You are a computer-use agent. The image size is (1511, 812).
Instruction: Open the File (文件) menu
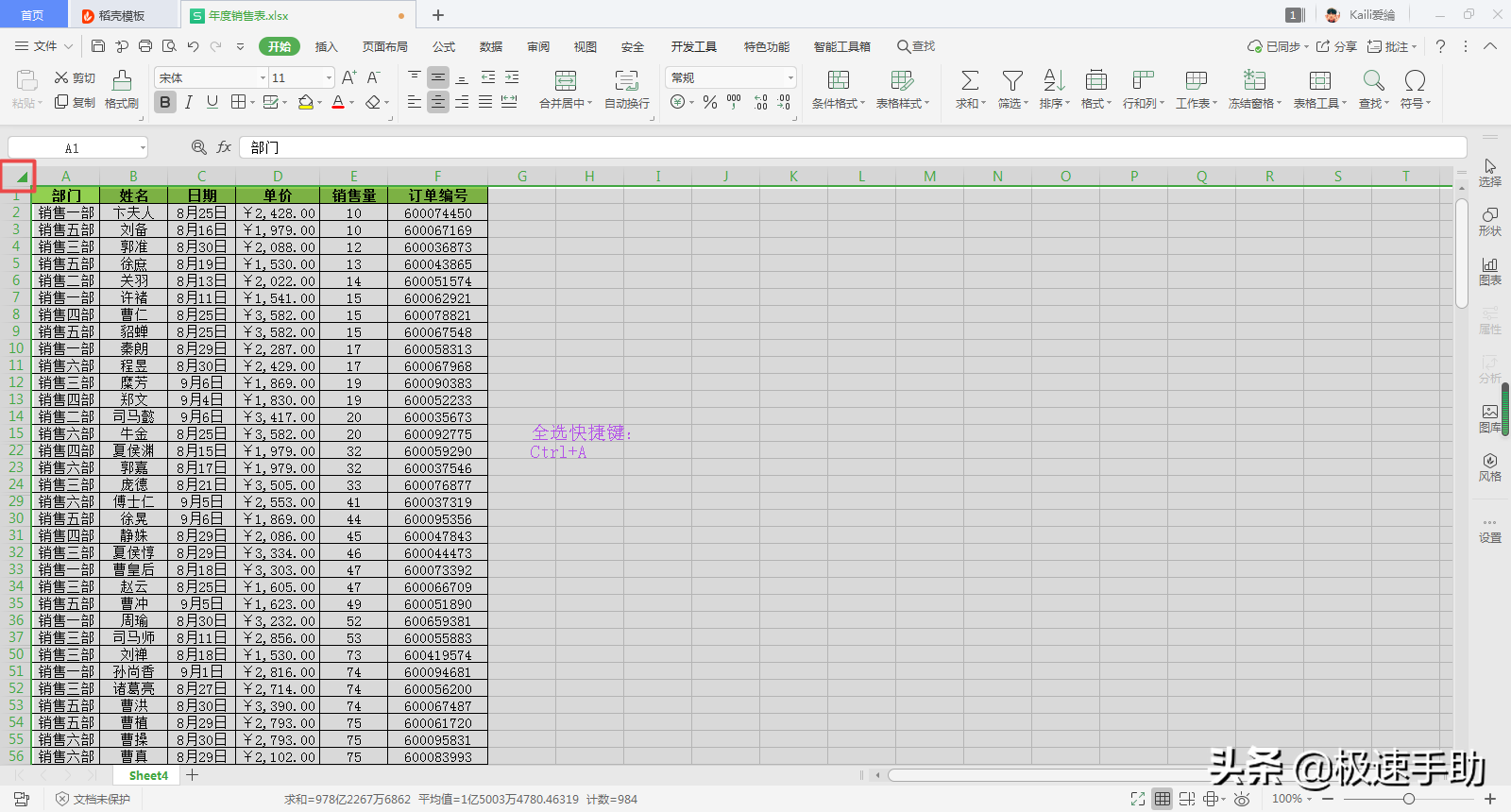(x=43, y=46)
